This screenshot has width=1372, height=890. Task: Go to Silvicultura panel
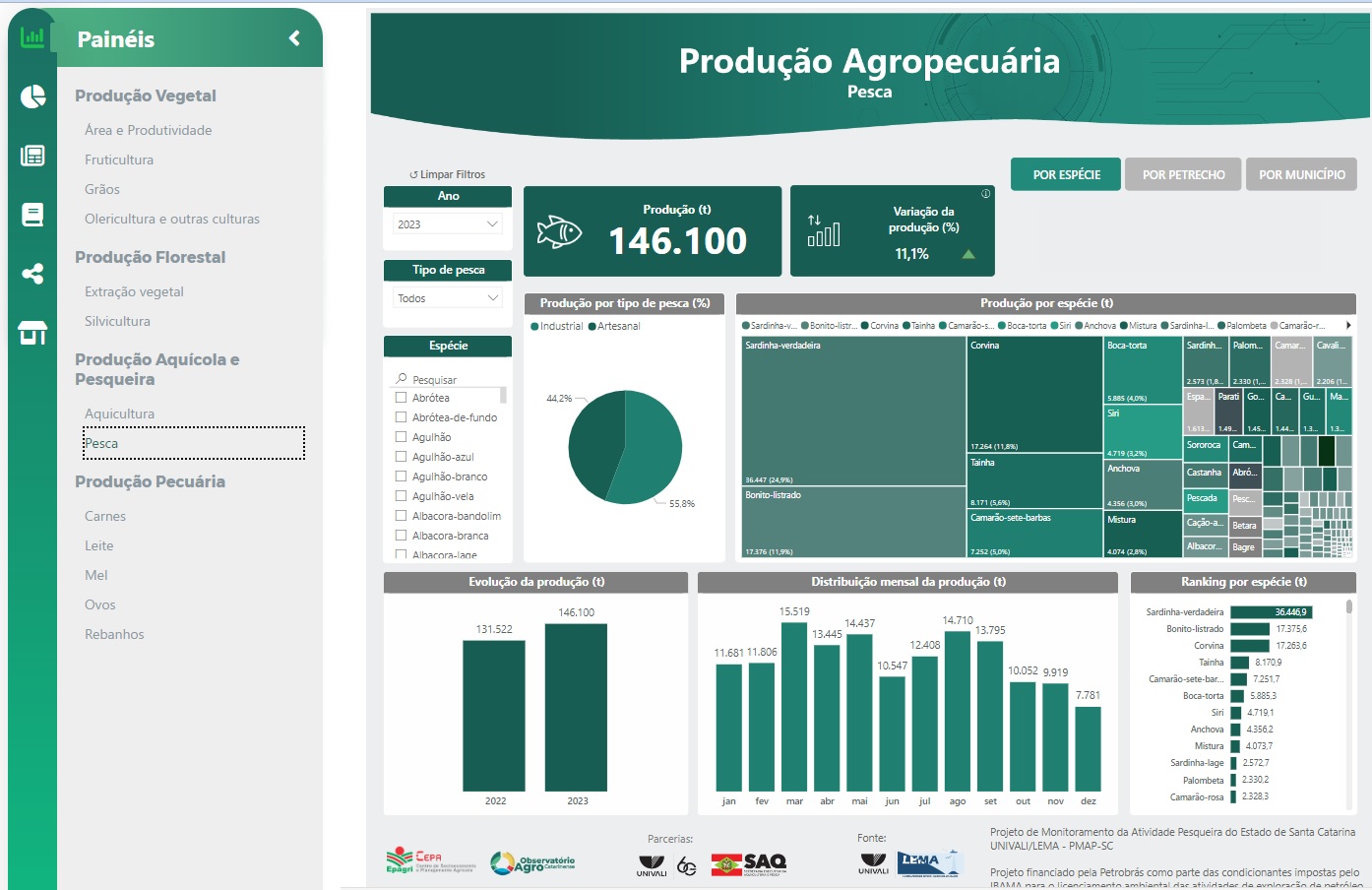(117, 321)
